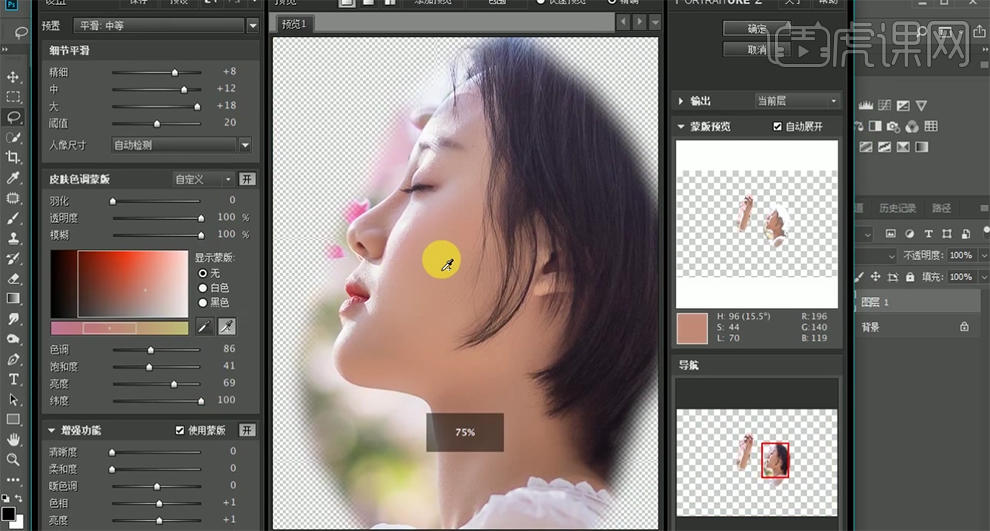Screen dimensions: 990x531
Task: Select the Pen tool
Action: [x=14, y=359]
